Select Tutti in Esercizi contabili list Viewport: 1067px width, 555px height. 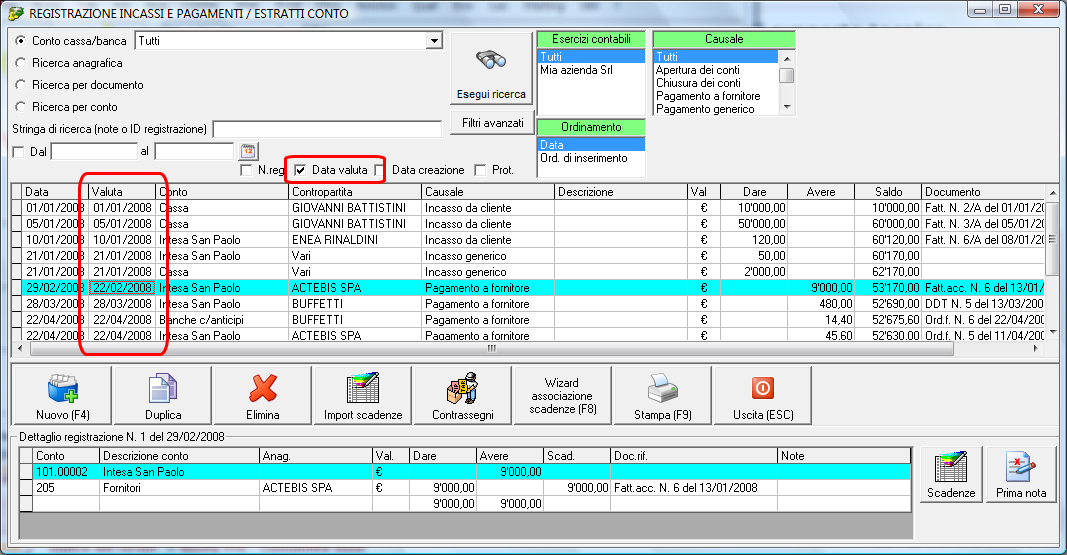(x=591, y=56)
